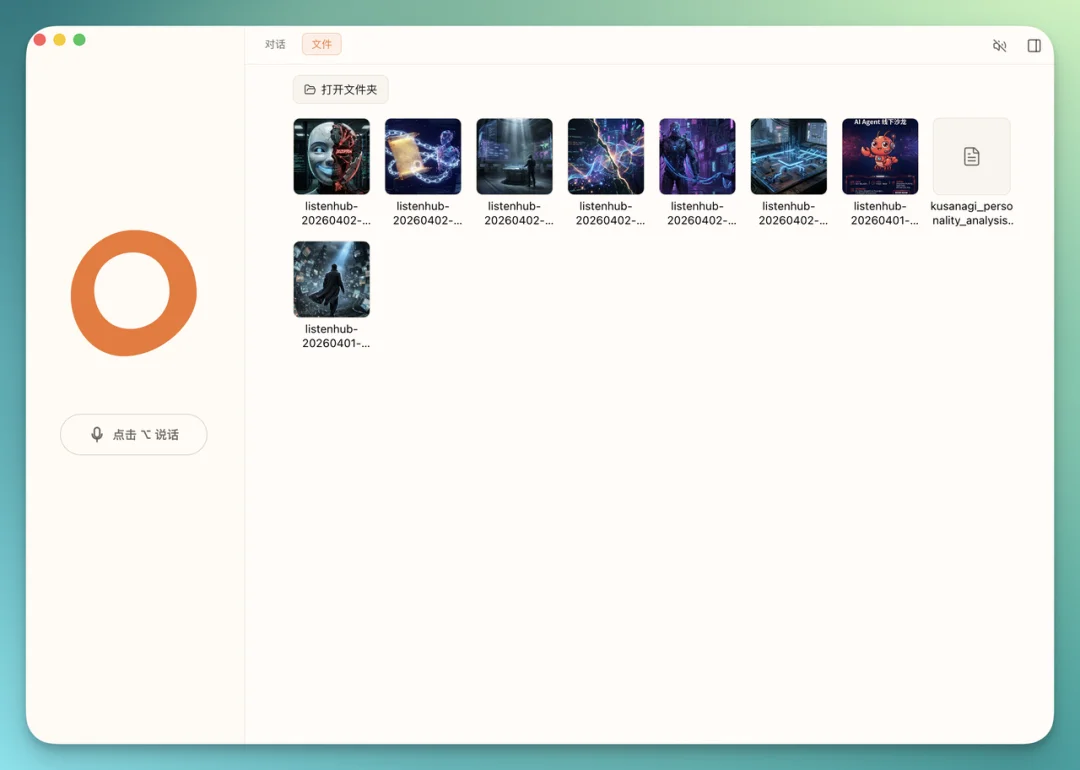The image size is (1080, 770).
Task: Open the man in long coat thumbnail
Action: point(331,279)
